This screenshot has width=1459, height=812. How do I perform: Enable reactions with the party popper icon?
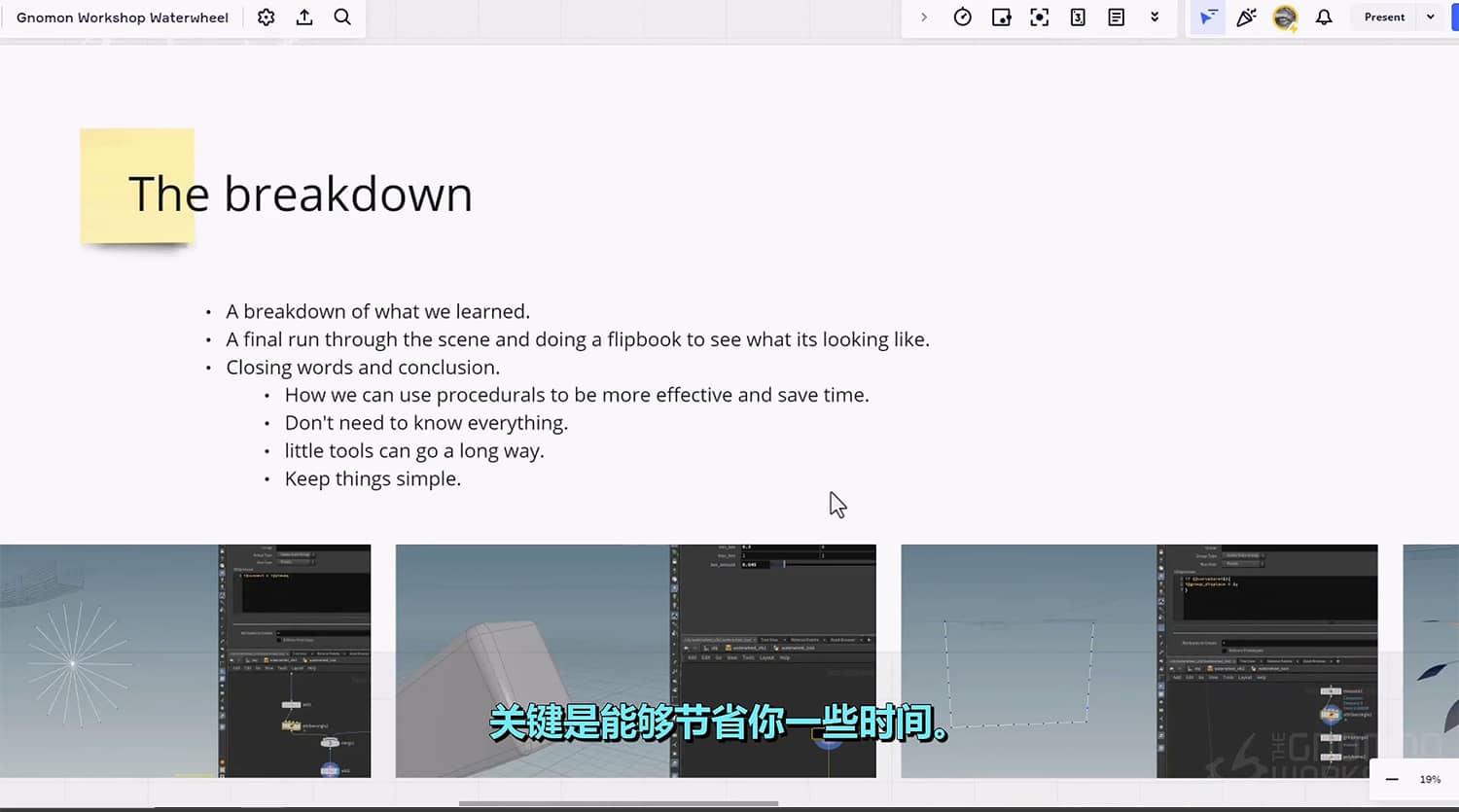pos(1246,17)
